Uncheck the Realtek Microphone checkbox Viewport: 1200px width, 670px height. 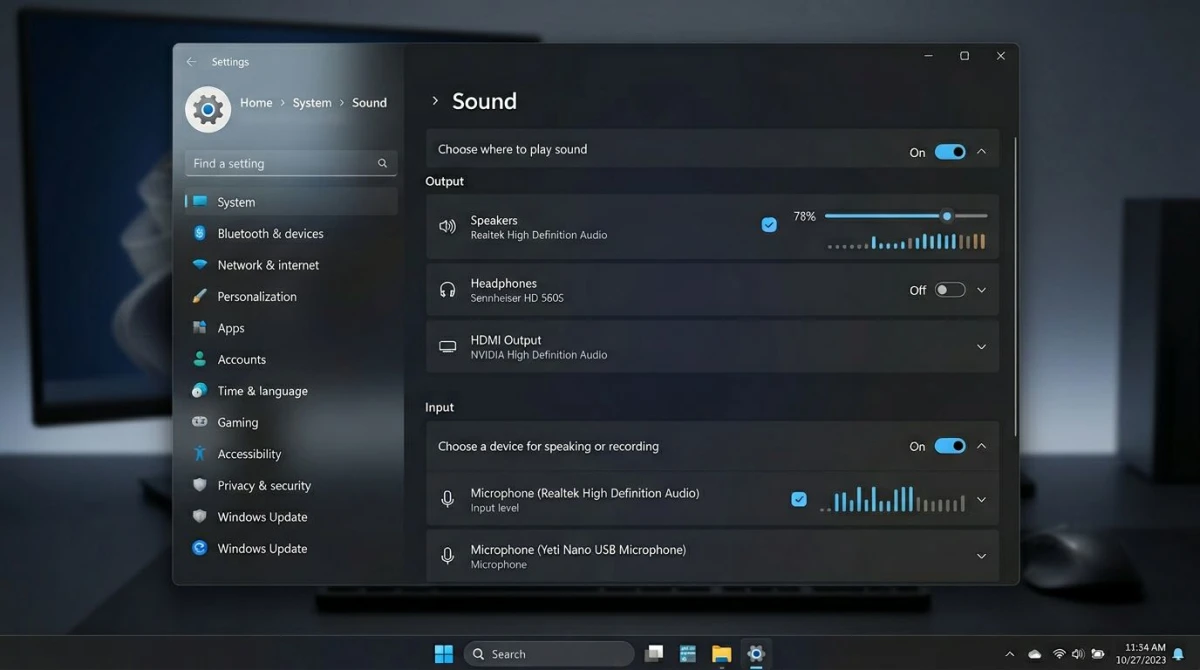click(x=799, y=499)
